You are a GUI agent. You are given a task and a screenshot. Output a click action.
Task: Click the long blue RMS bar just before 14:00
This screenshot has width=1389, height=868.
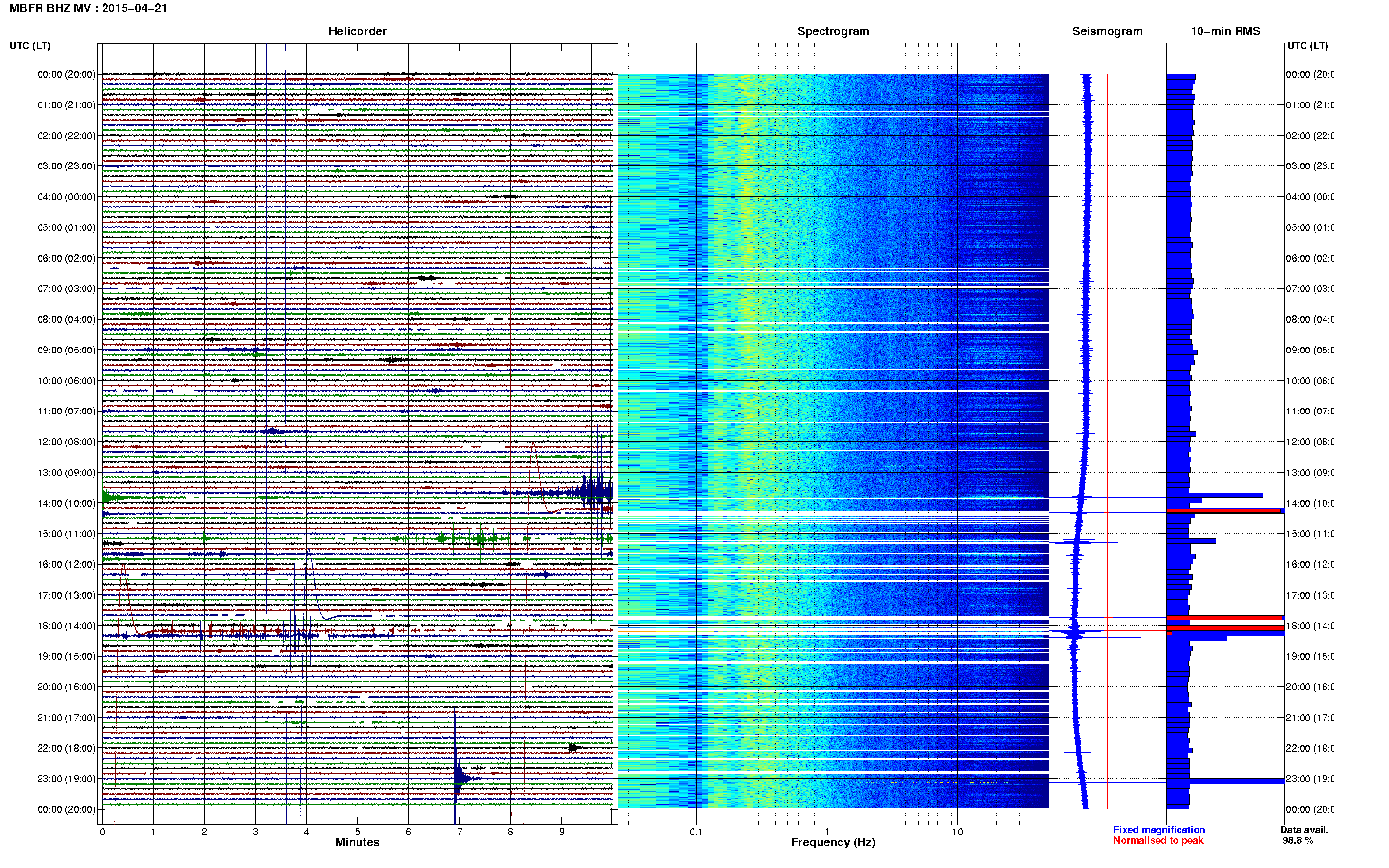(1215, 495)
